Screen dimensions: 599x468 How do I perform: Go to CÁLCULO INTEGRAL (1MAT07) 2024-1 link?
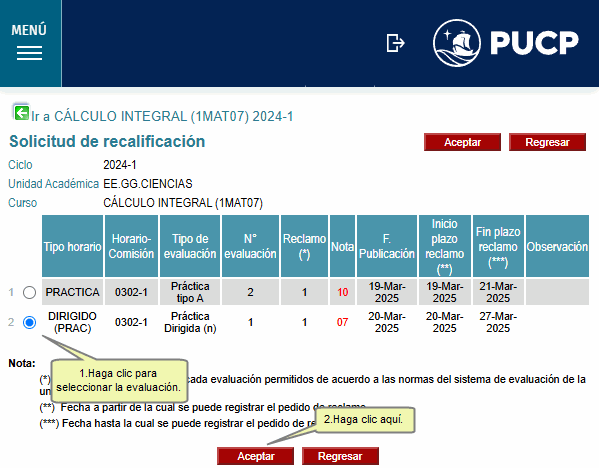click(162, 116)
